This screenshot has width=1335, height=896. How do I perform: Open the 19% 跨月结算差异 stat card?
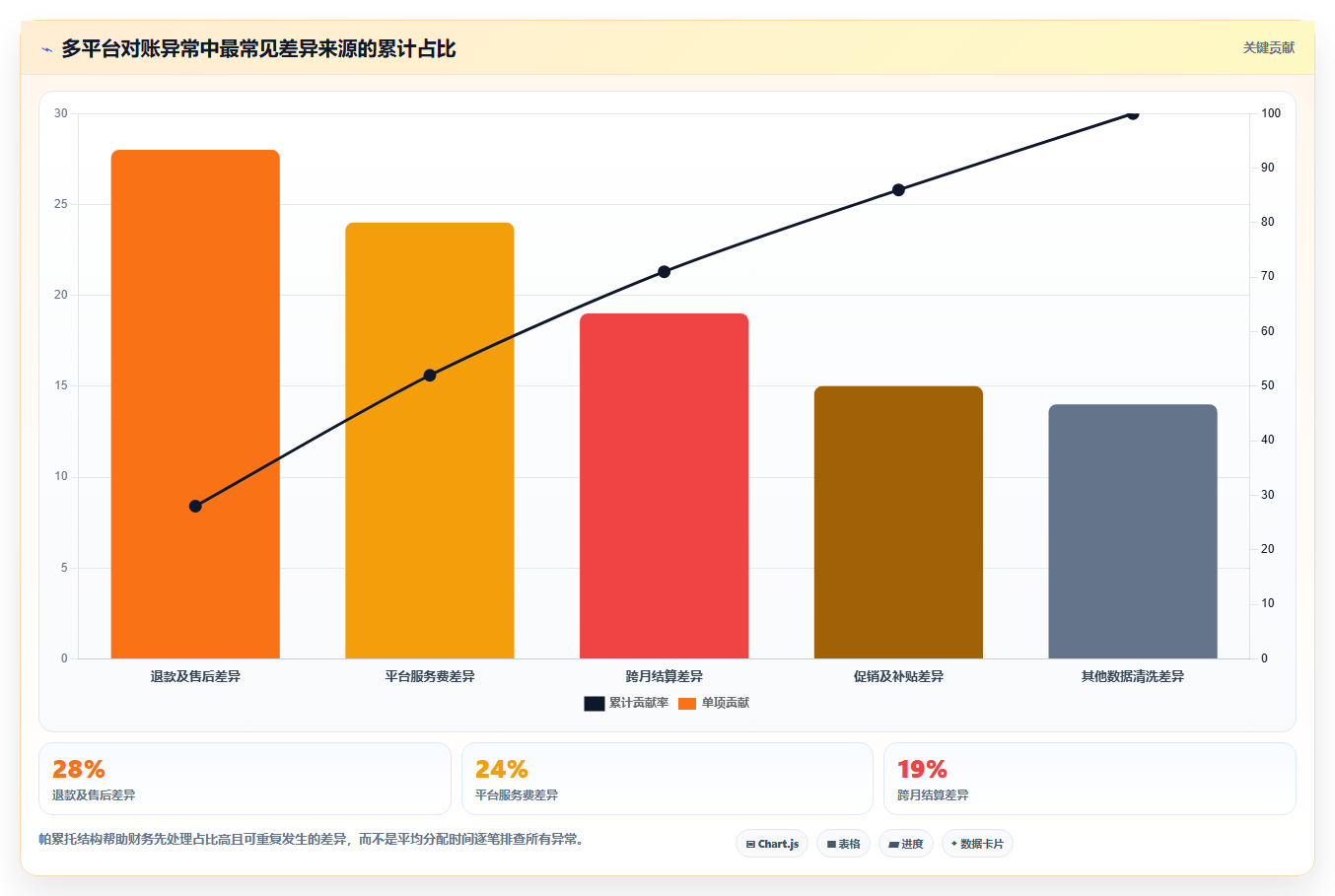tap(1089, 779)
